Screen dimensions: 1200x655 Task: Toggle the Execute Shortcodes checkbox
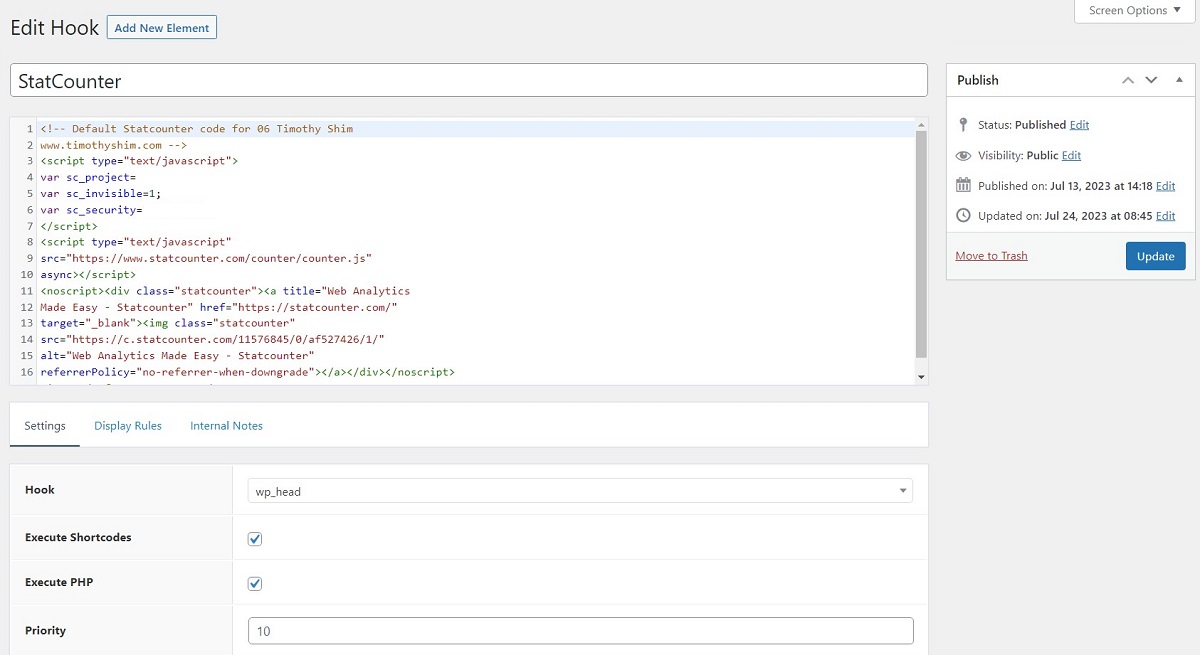pyautogui.click(x=255, y=539)
